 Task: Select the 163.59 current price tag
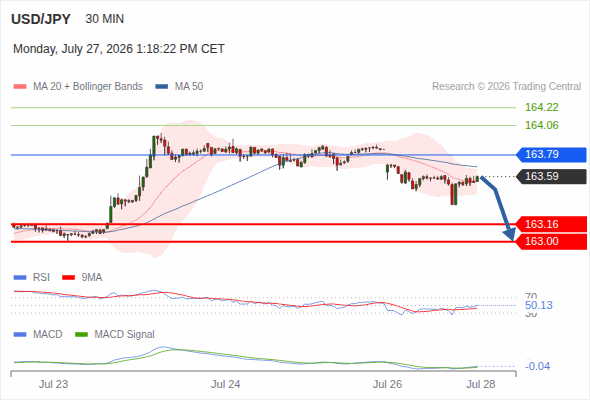coord(551,176)
